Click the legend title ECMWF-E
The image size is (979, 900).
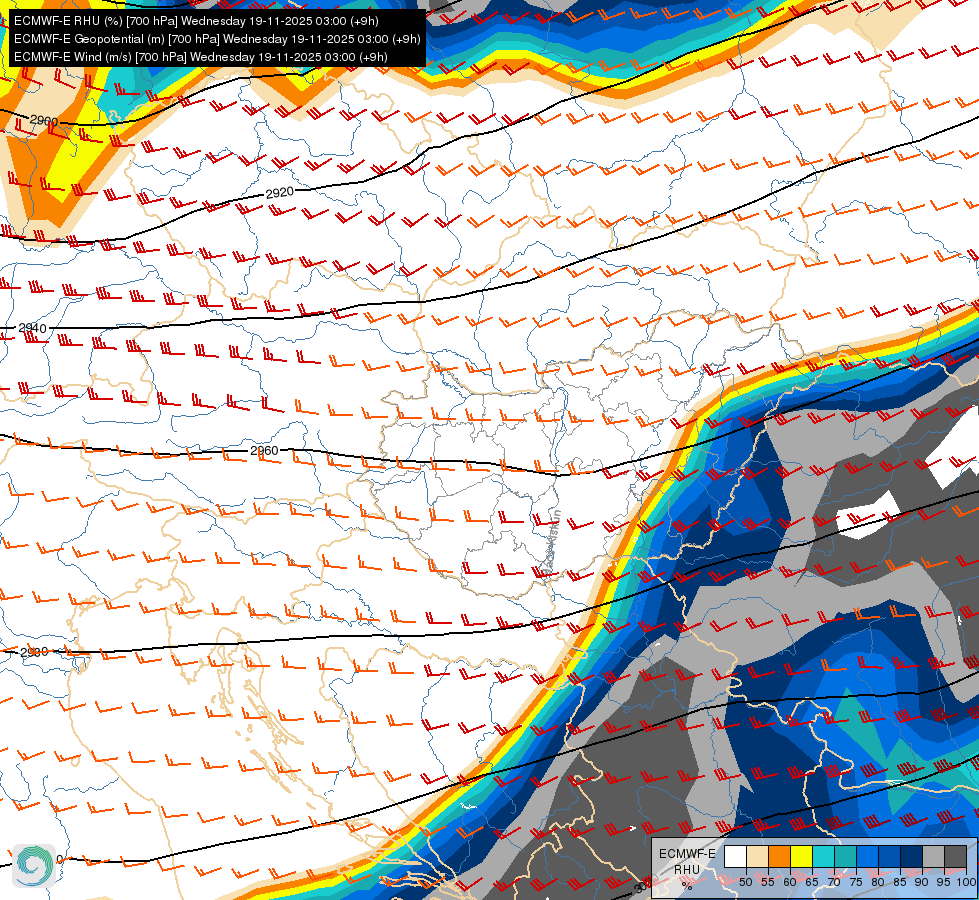point(687,854)
